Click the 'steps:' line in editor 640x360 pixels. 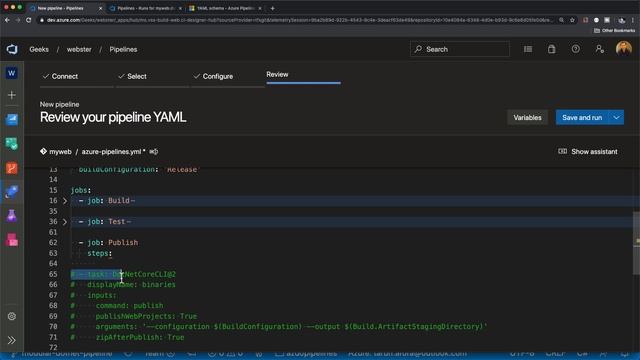(x=100, y=253)
